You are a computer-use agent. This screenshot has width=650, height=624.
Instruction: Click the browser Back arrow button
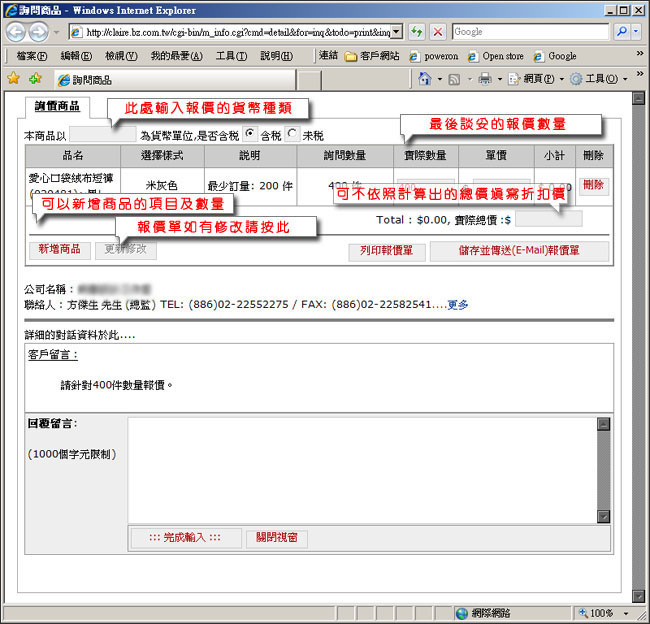[x=16, y=32]
